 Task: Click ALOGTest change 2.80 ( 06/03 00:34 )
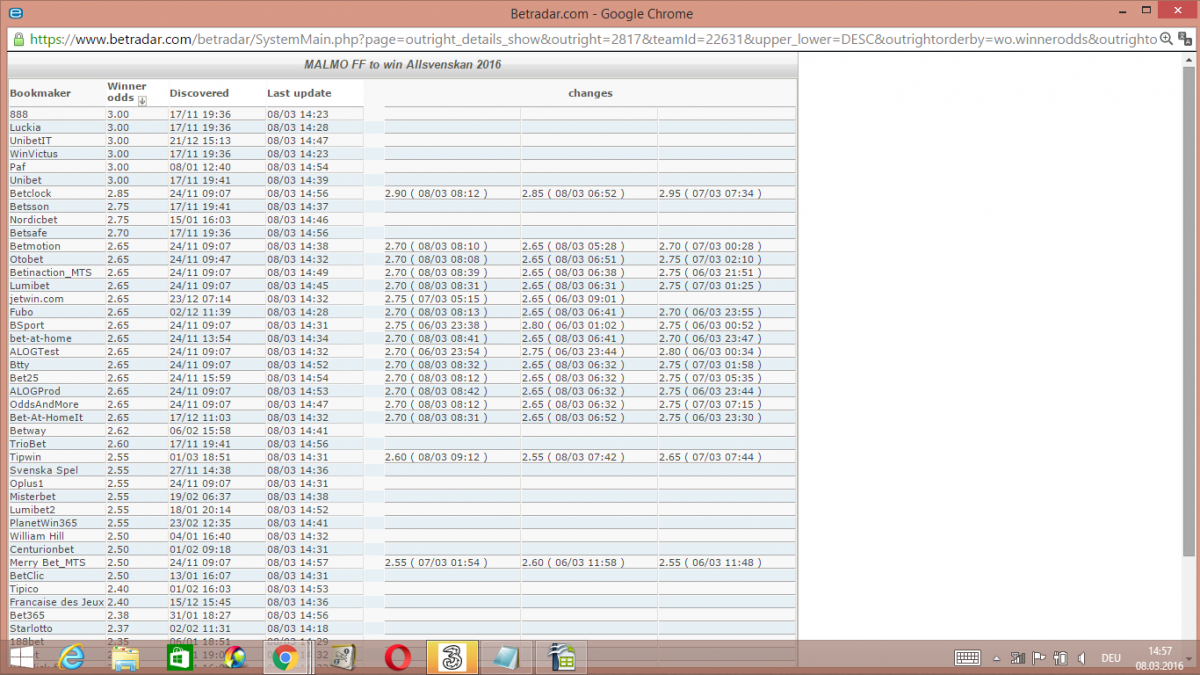coord(711,351)
